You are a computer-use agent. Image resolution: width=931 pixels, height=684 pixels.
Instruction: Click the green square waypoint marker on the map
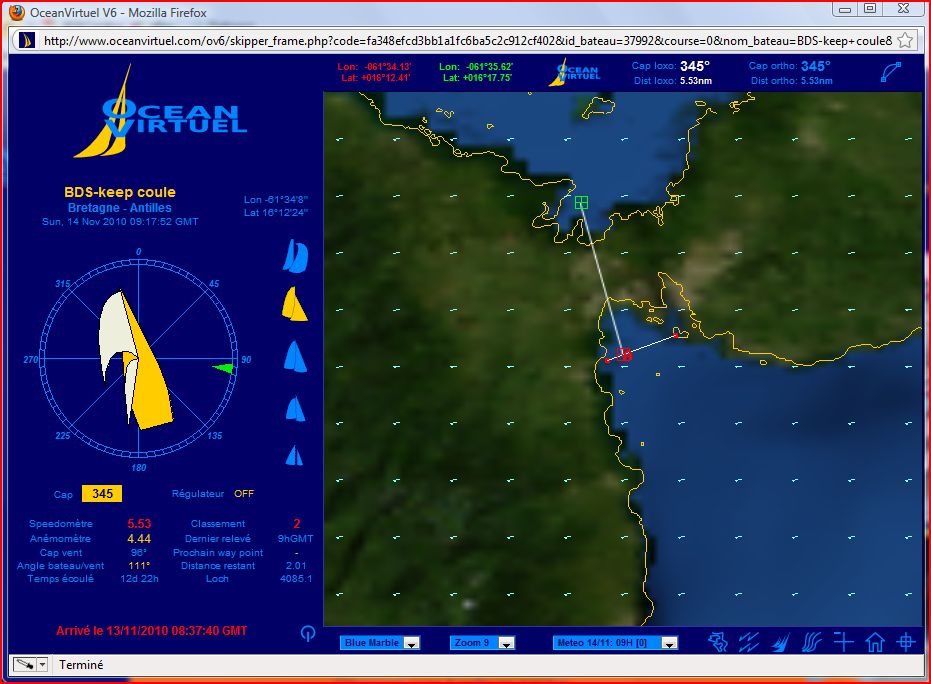pyautogui.click(x=581, y=203)
